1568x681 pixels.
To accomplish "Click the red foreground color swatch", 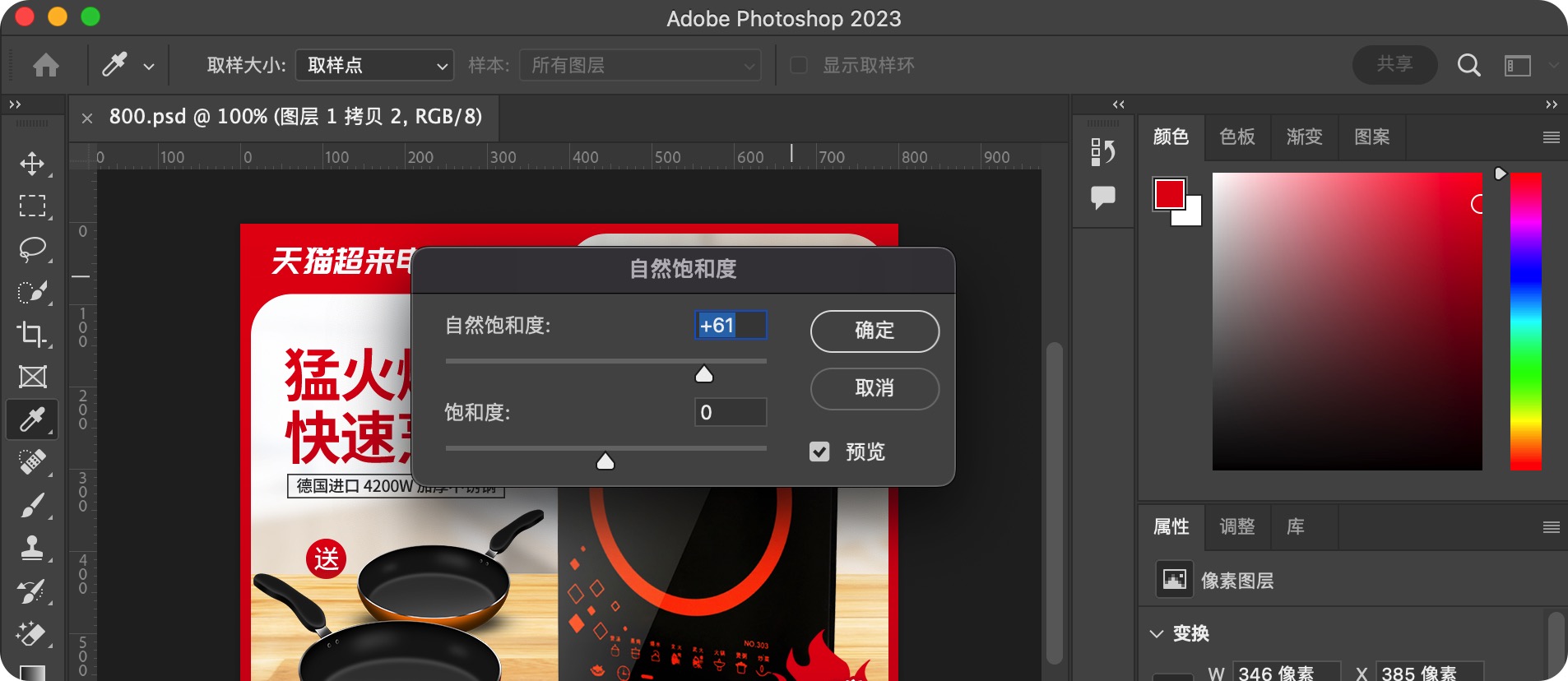I will 1169,194.
